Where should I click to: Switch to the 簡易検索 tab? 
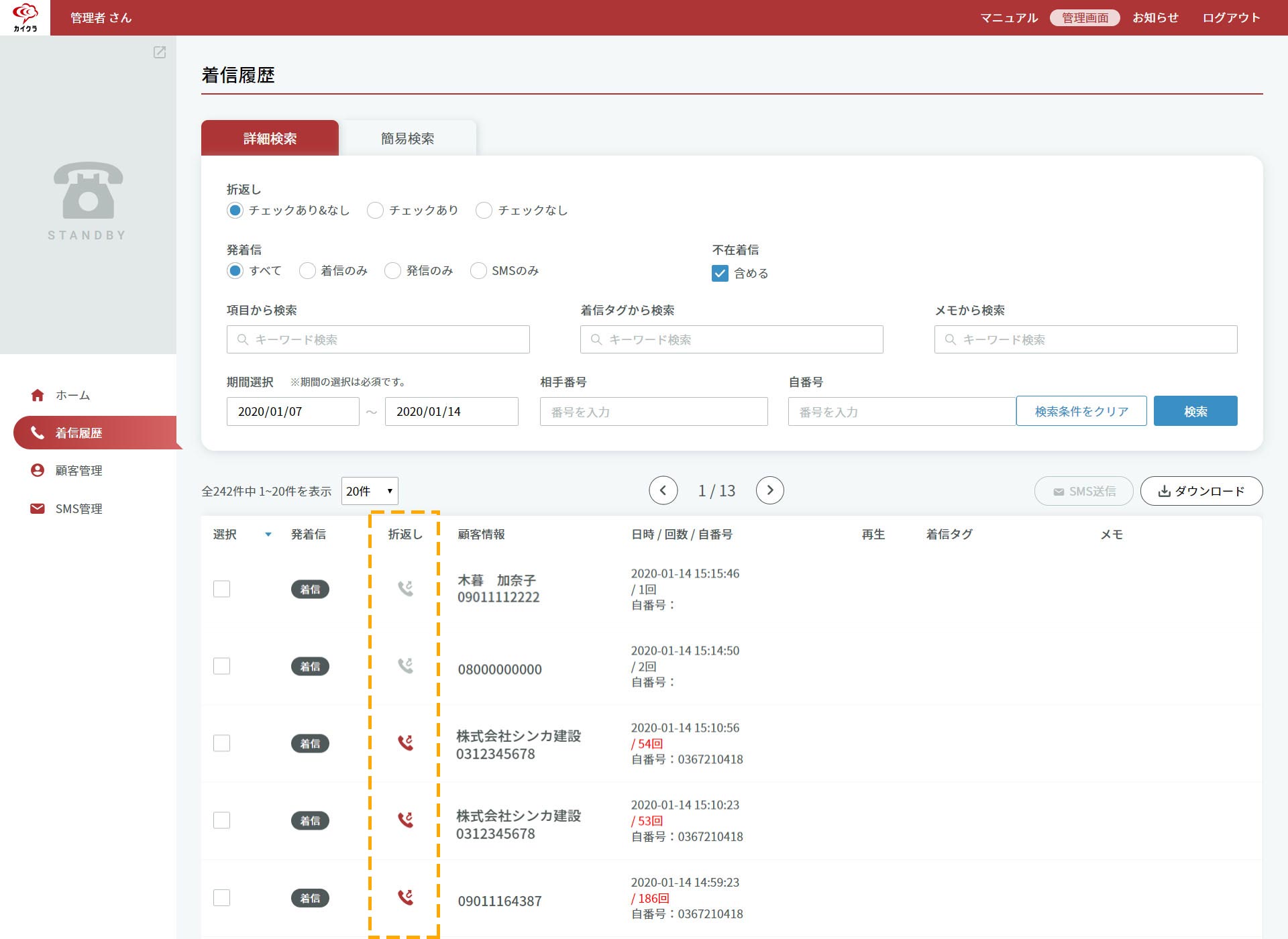(407, 138)
